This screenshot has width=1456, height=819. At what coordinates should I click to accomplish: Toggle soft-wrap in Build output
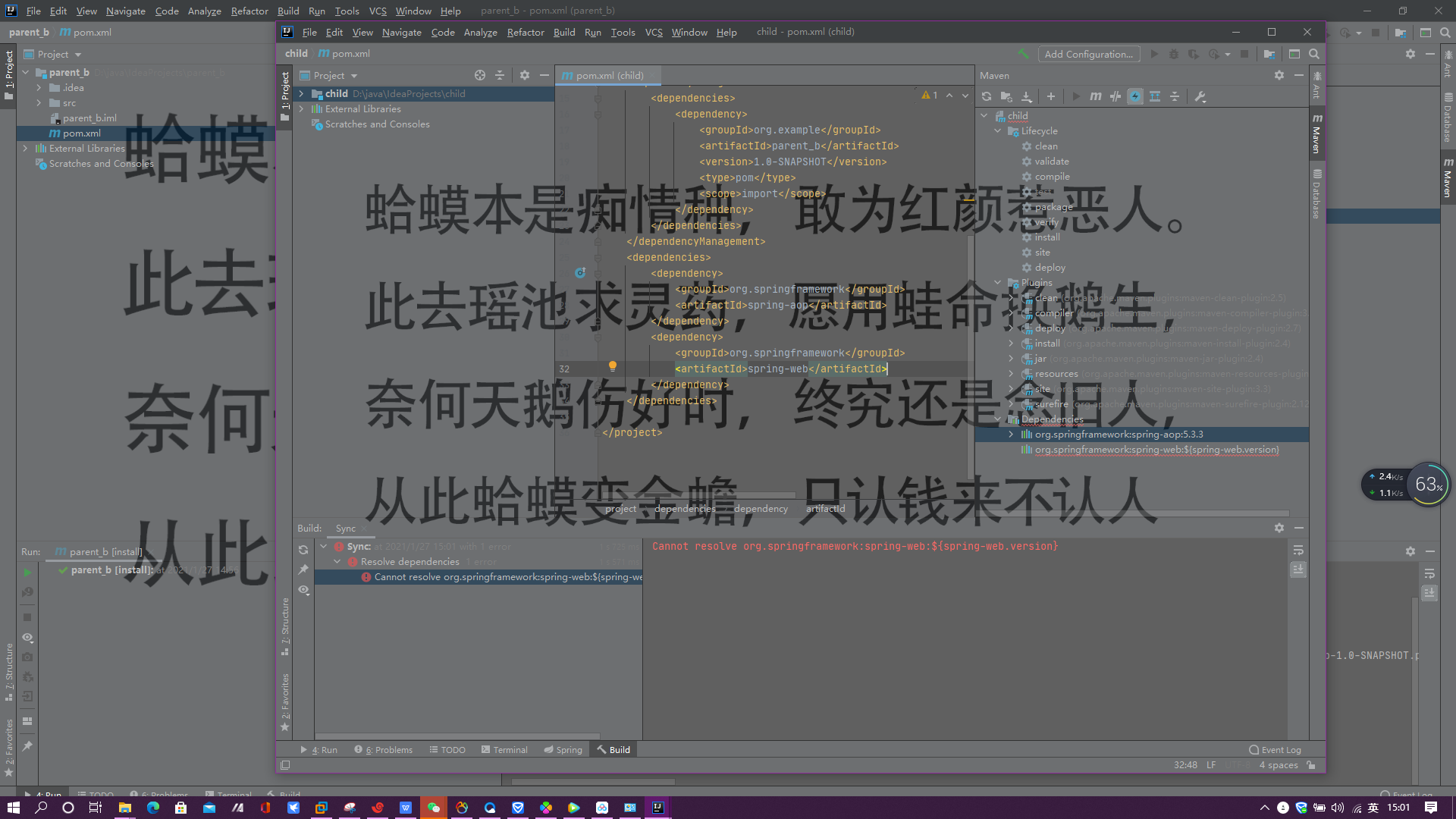click(x=1298, y=550)
